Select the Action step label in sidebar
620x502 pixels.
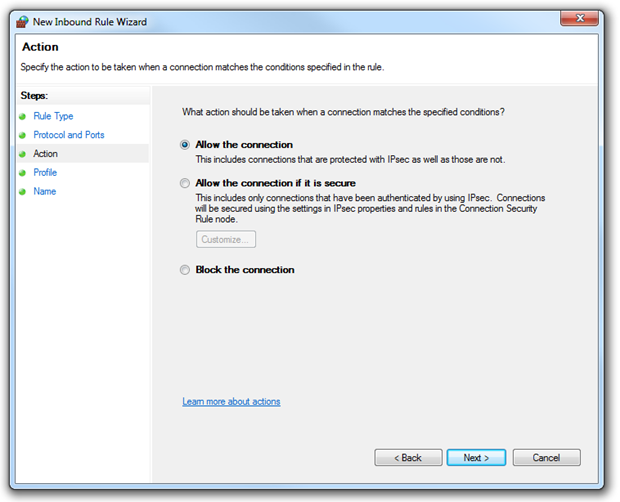point(45,154)
